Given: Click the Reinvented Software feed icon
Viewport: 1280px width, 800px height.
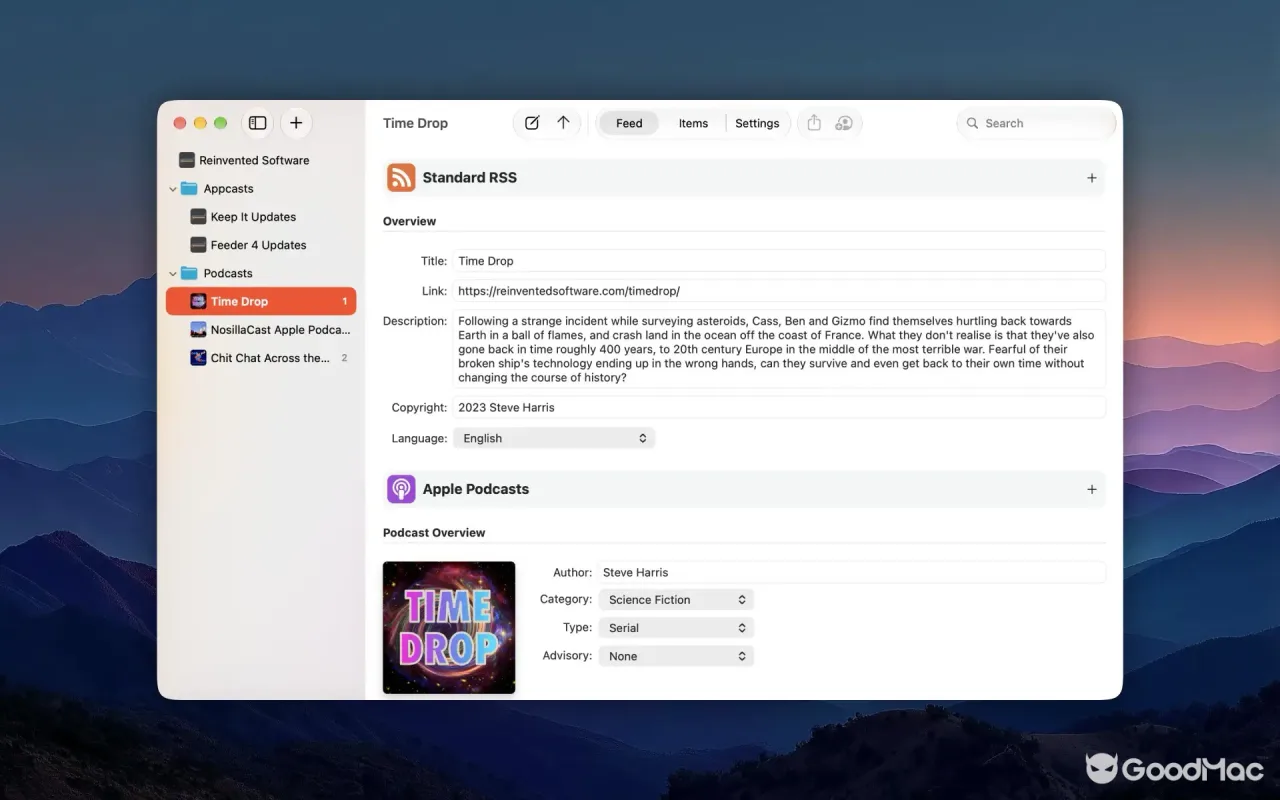Looking at the screenshot, I should pos(186,160).
